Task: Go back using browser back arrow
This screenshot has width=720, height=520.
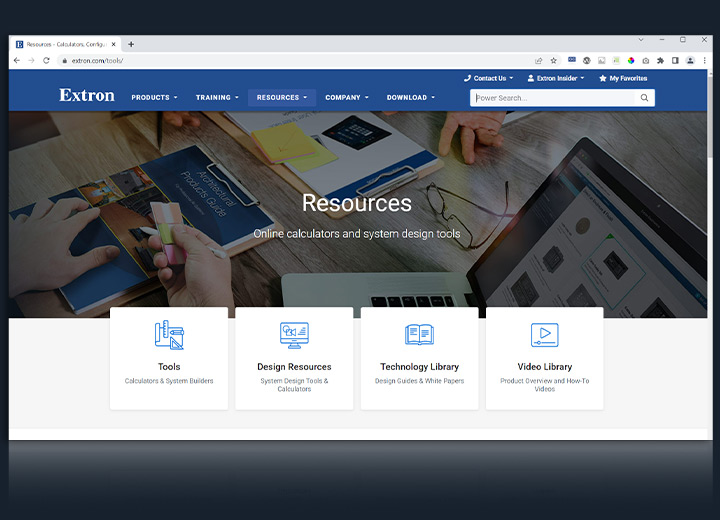Action: (x=17, y=60)
